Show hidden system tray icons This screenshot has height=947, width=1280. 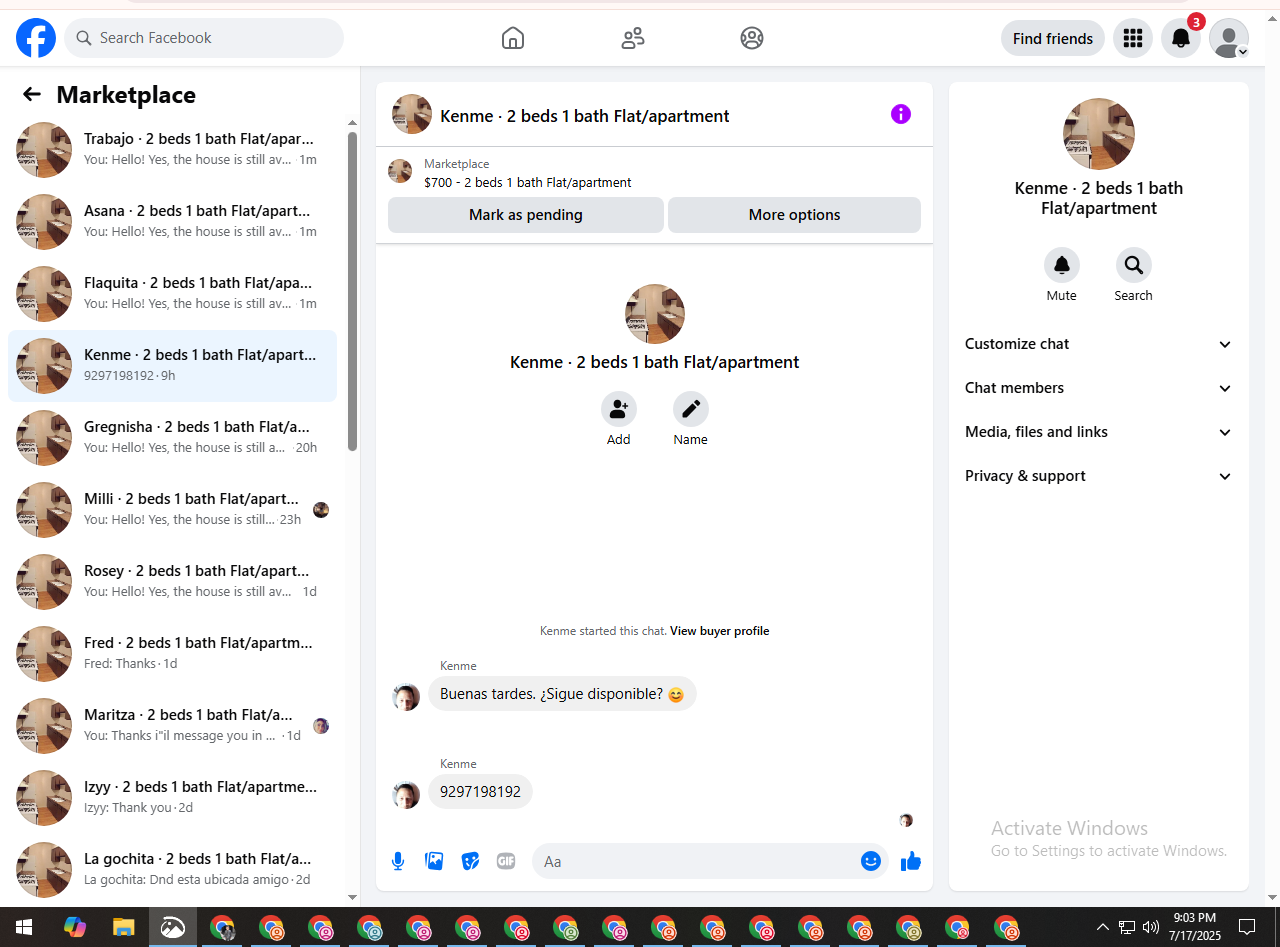pyautogui.click(x=1103, y=927)
